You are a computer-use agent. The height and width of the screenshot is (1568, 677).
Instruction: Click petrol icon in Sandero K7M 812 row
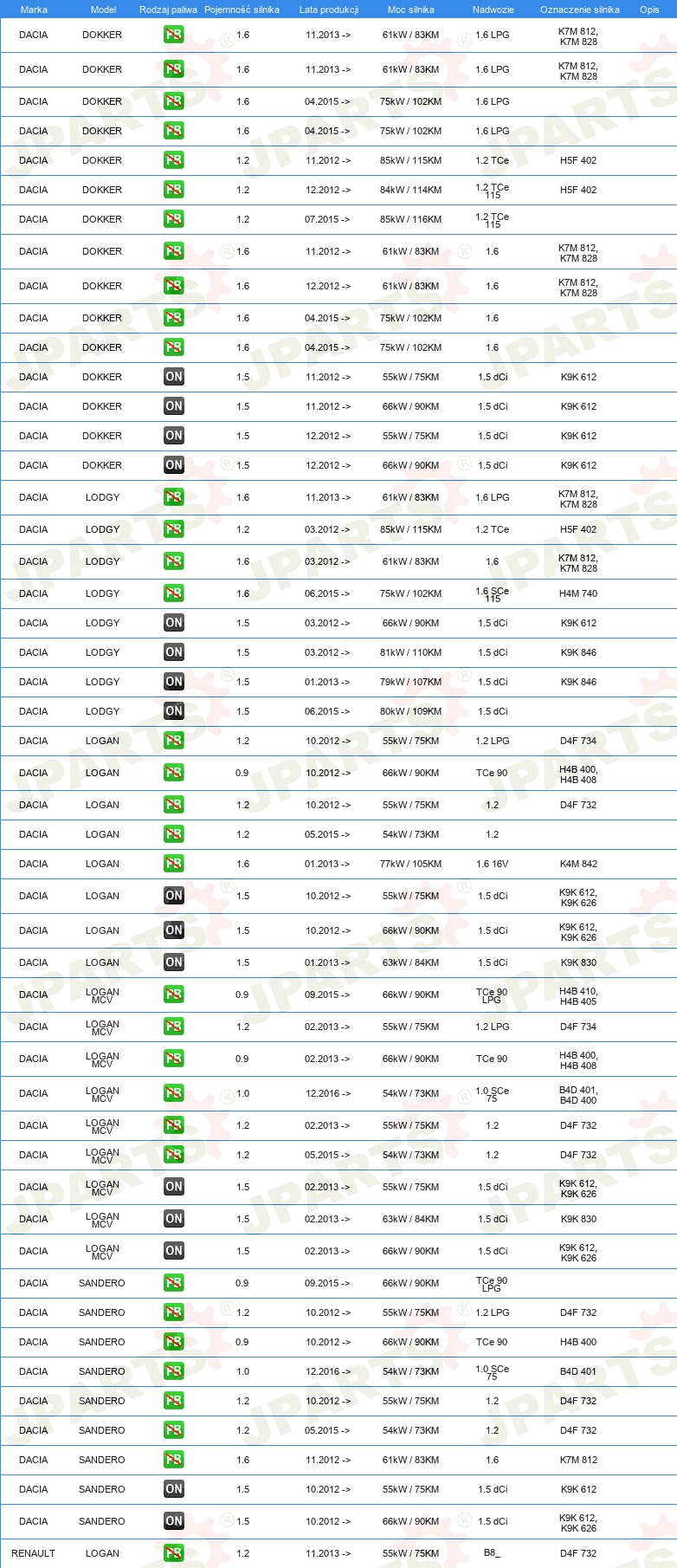174,1460
